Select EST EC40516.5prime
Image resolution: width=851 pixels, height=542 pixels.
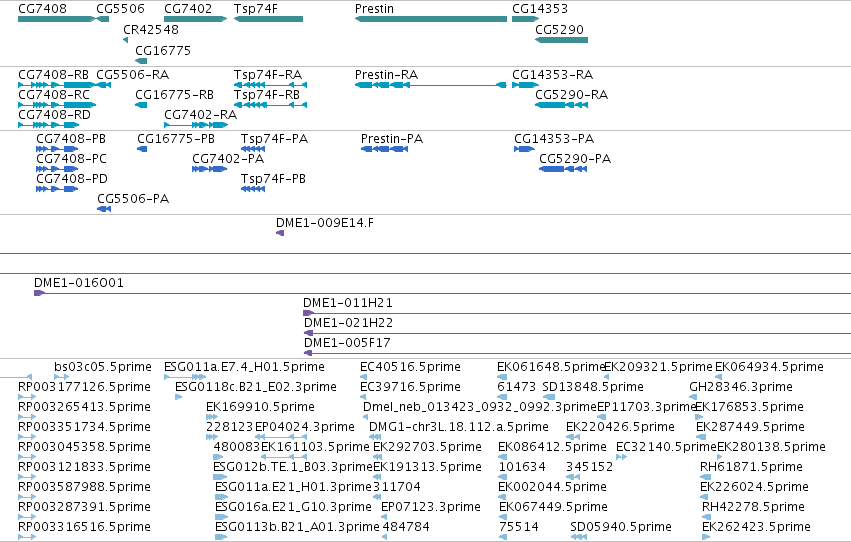click(x=410, y=367)
